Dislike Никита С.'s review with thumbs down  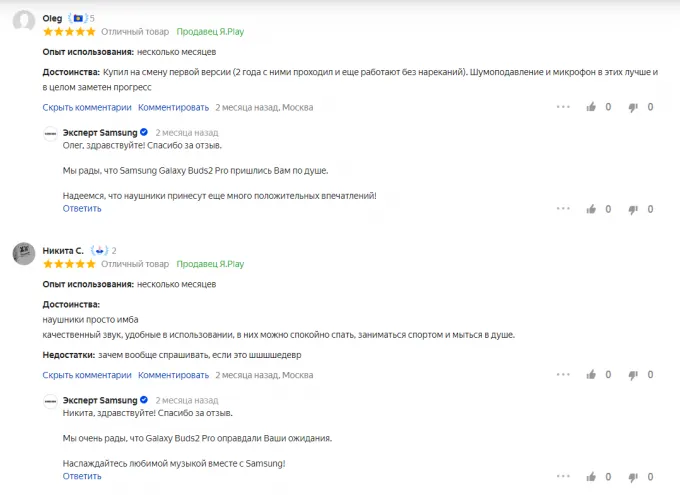click(x=634, y=375)
